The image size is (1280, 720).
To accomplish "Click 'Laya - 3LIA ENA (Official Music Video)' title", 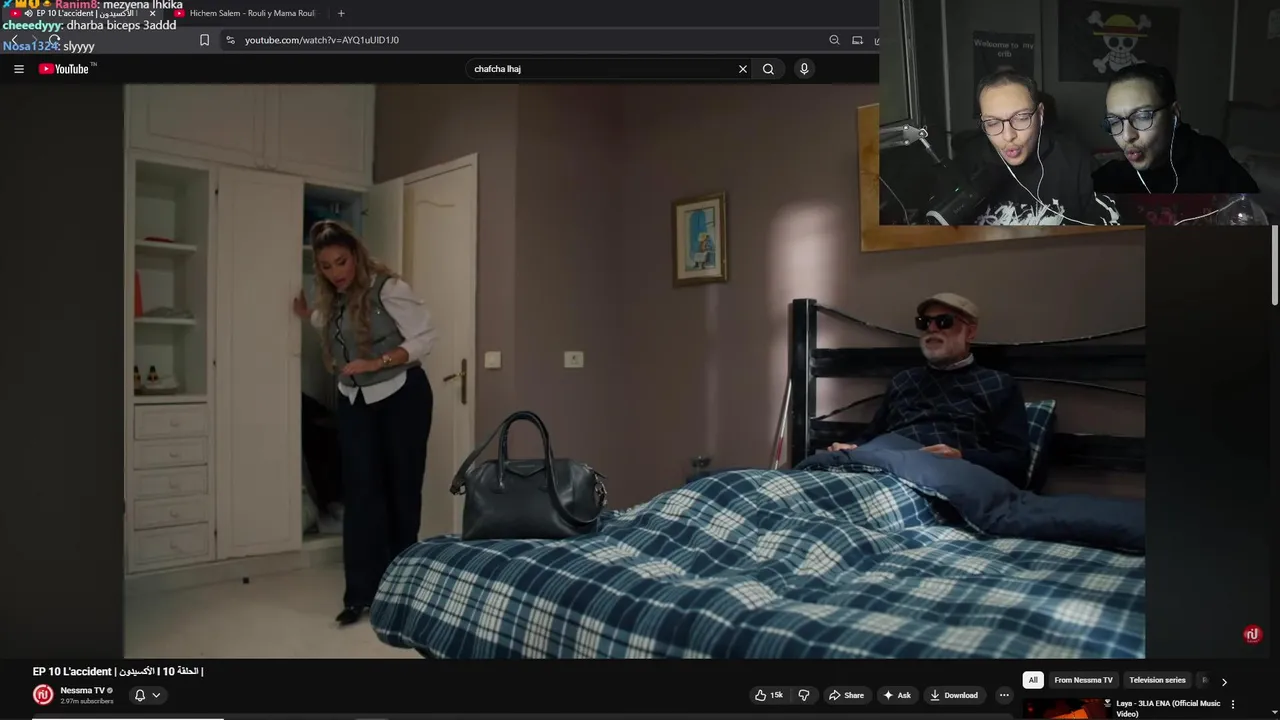I will (1168, 708).
